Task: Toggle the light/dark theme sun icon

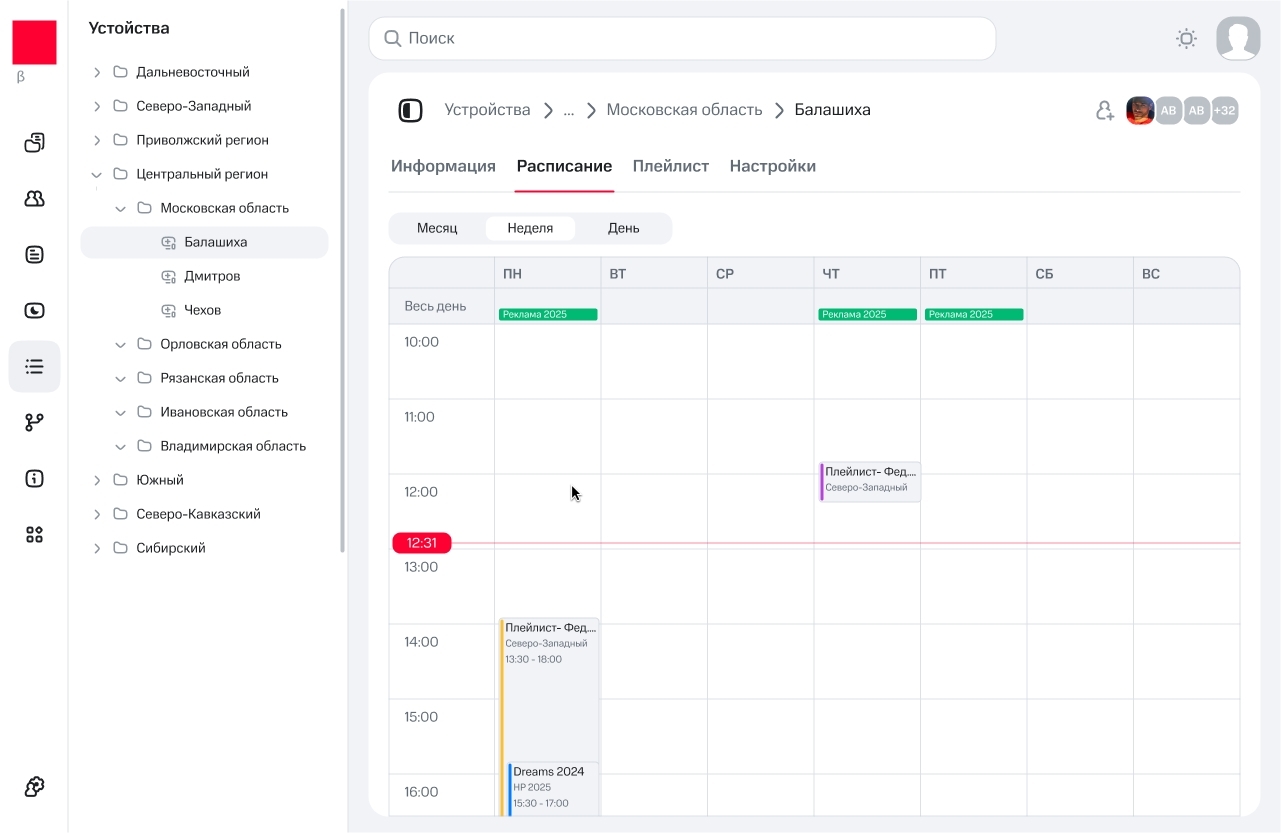Action: (x=1186, y=39)
